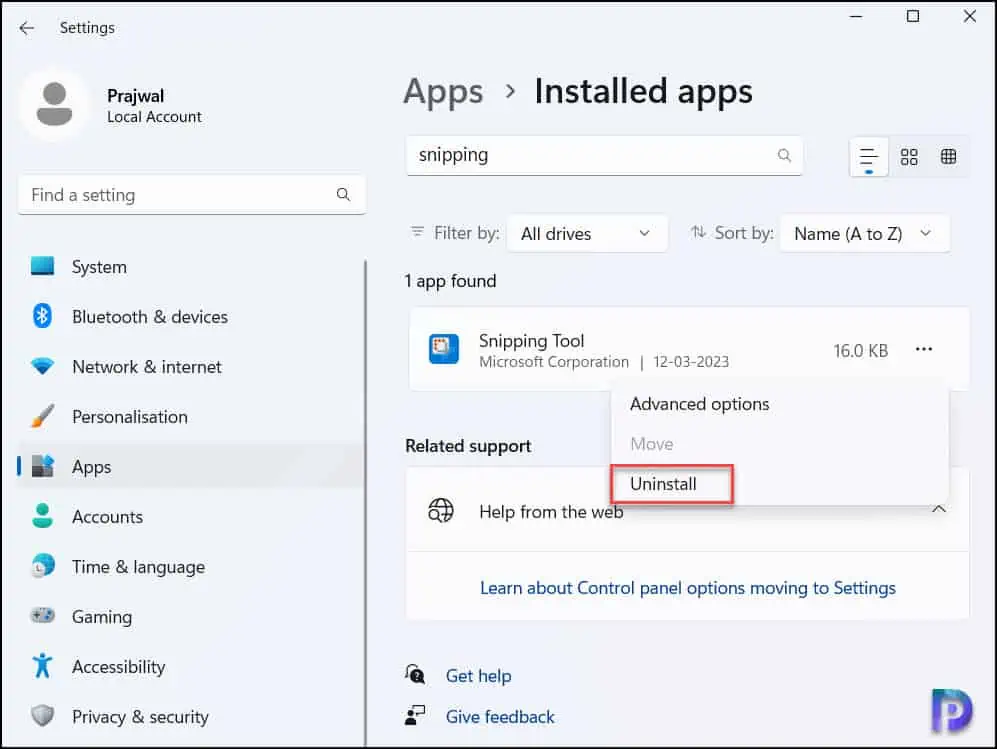Collapse the Help from the web section
This screenshot has width=997, height=749.
pyautogui.click(x=939, y=509)
